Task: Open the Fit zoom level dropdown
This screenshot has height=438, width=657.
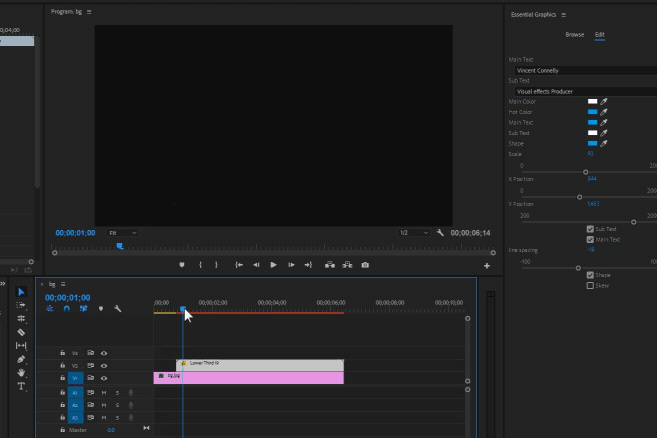Action: tap(122, 233)
